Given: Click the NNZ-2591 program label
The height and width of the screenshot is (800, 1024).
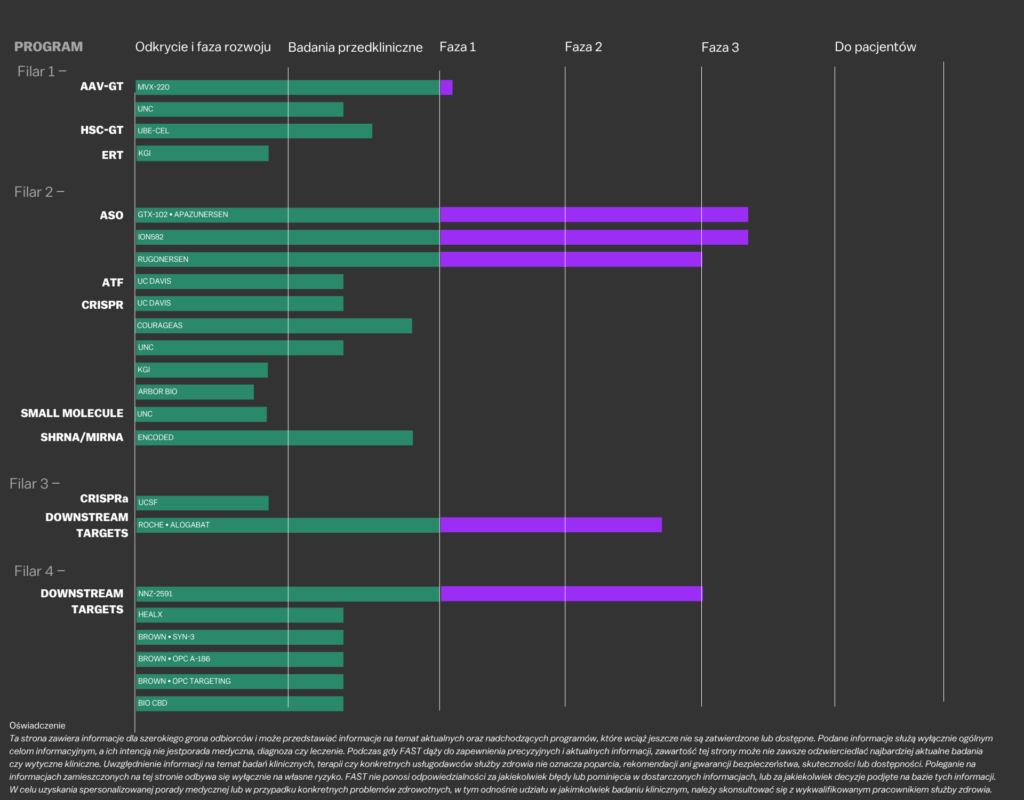Looking at the screenshot, I should click(156, 594).
